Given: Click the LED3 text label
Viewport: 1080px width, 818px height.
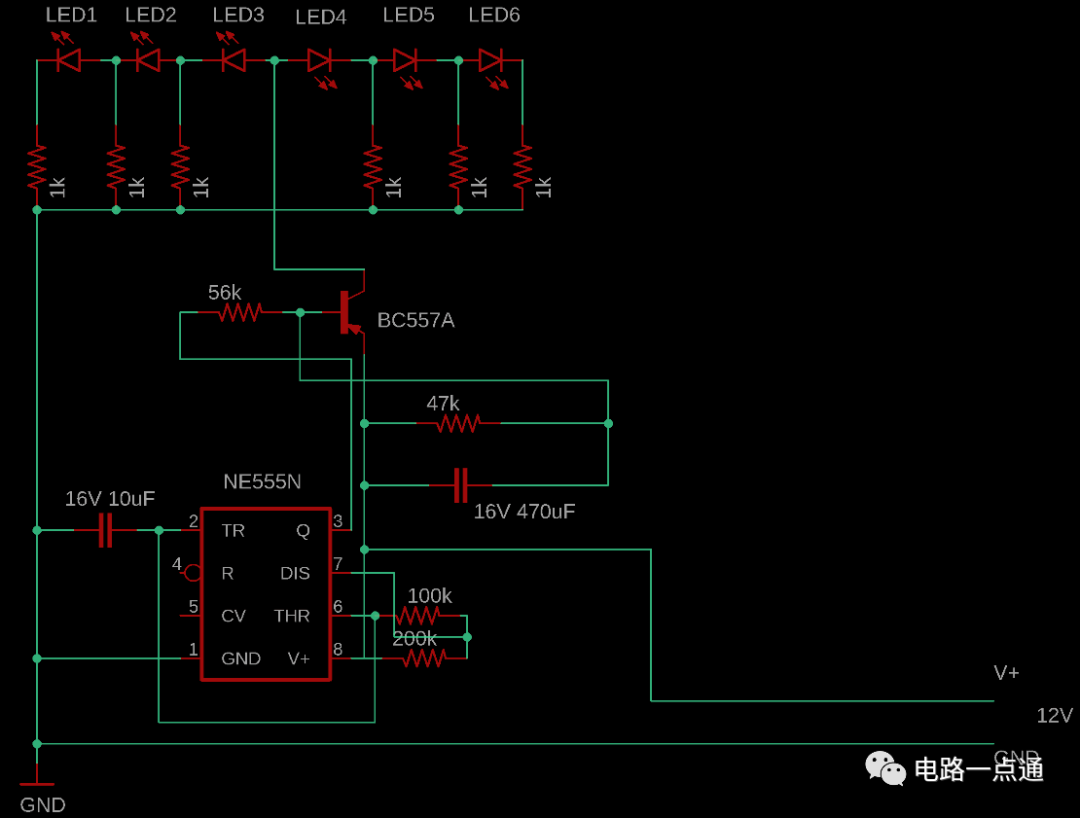Looking at the screenshot, I should pyautogui.click(x=238, y=15).
